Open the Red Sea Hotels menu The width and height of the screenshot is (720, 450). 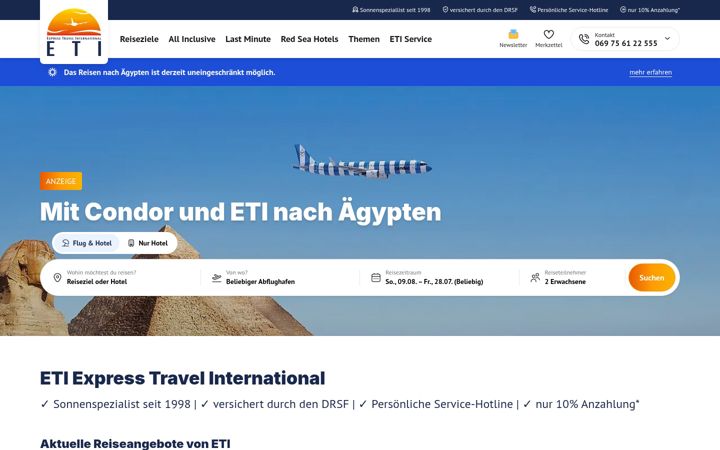(x=309, y=39)
